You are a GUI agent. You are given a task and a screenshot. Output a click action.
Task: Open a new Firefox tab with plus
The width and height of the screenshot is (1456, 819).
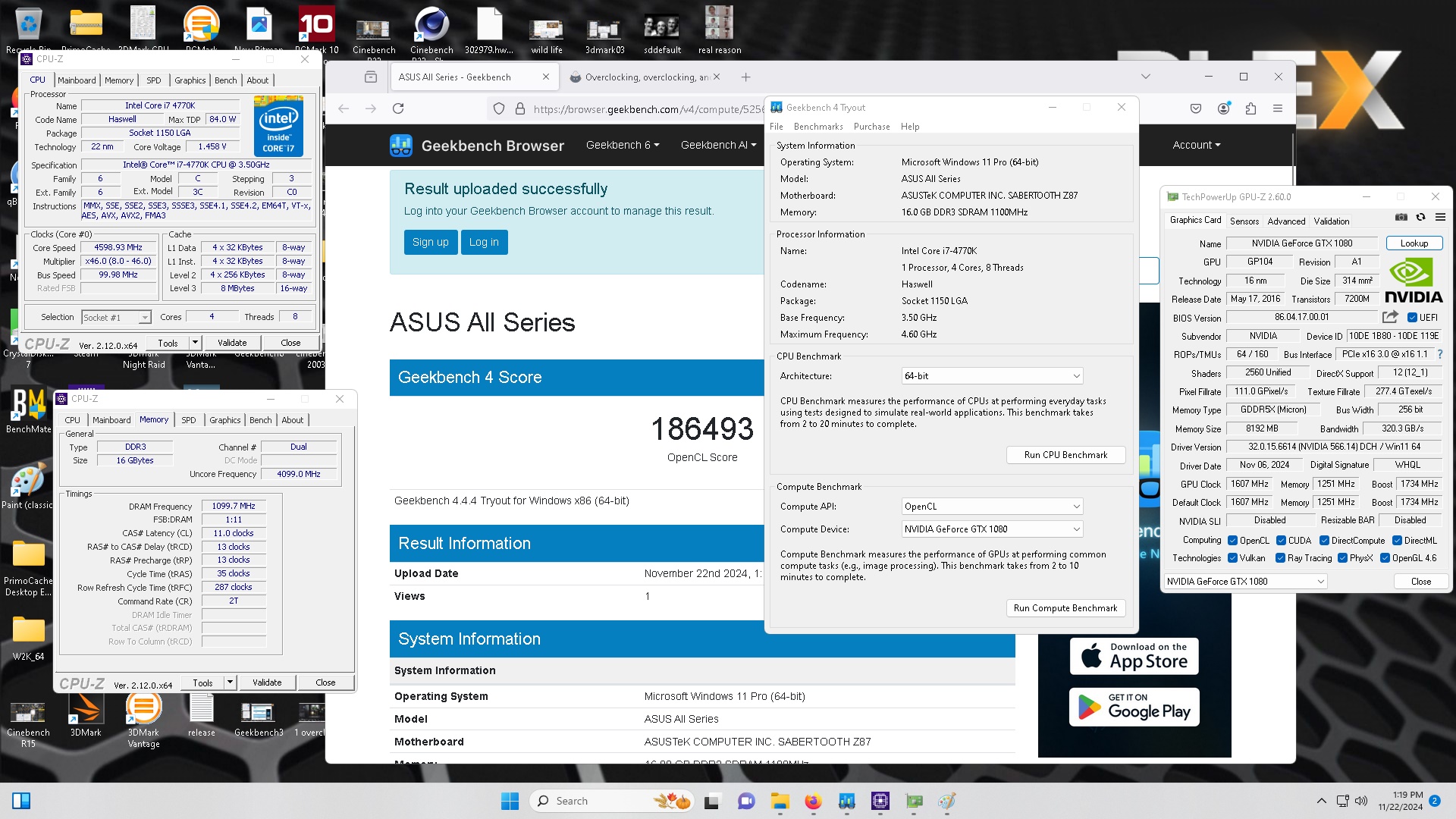[745, 77]
